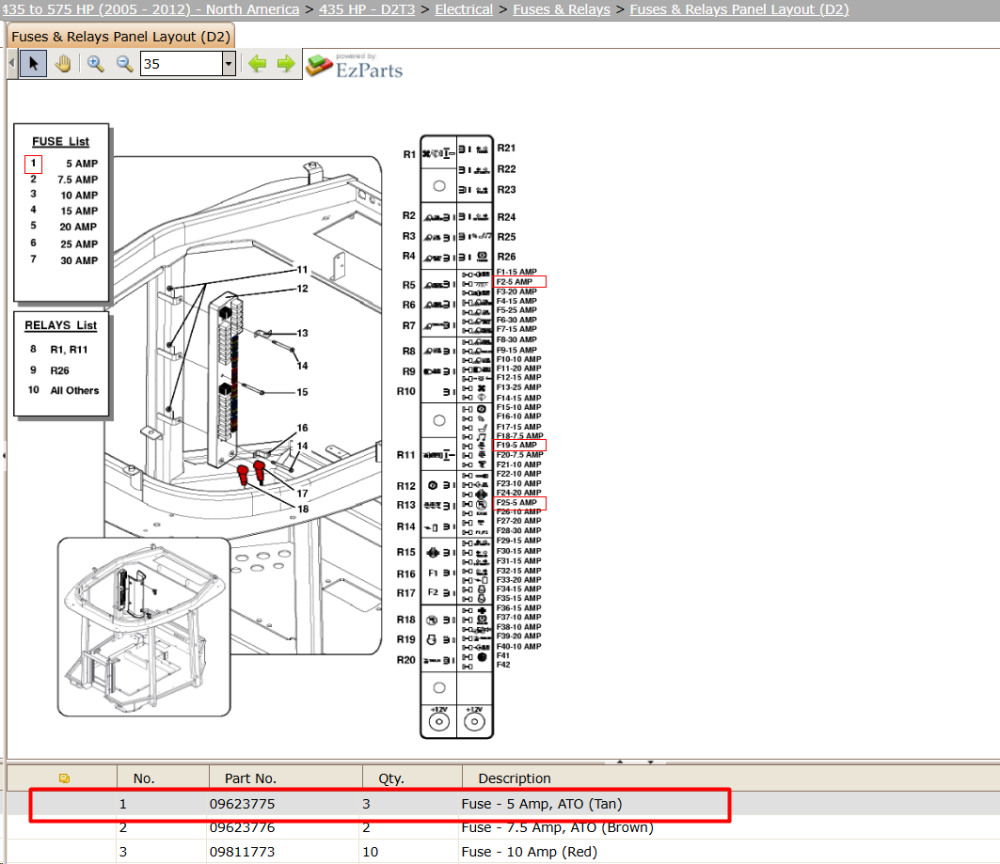Click the zoom out magnifier
The width and height of the screenshot is (1000, 864).
click(124, 64)
